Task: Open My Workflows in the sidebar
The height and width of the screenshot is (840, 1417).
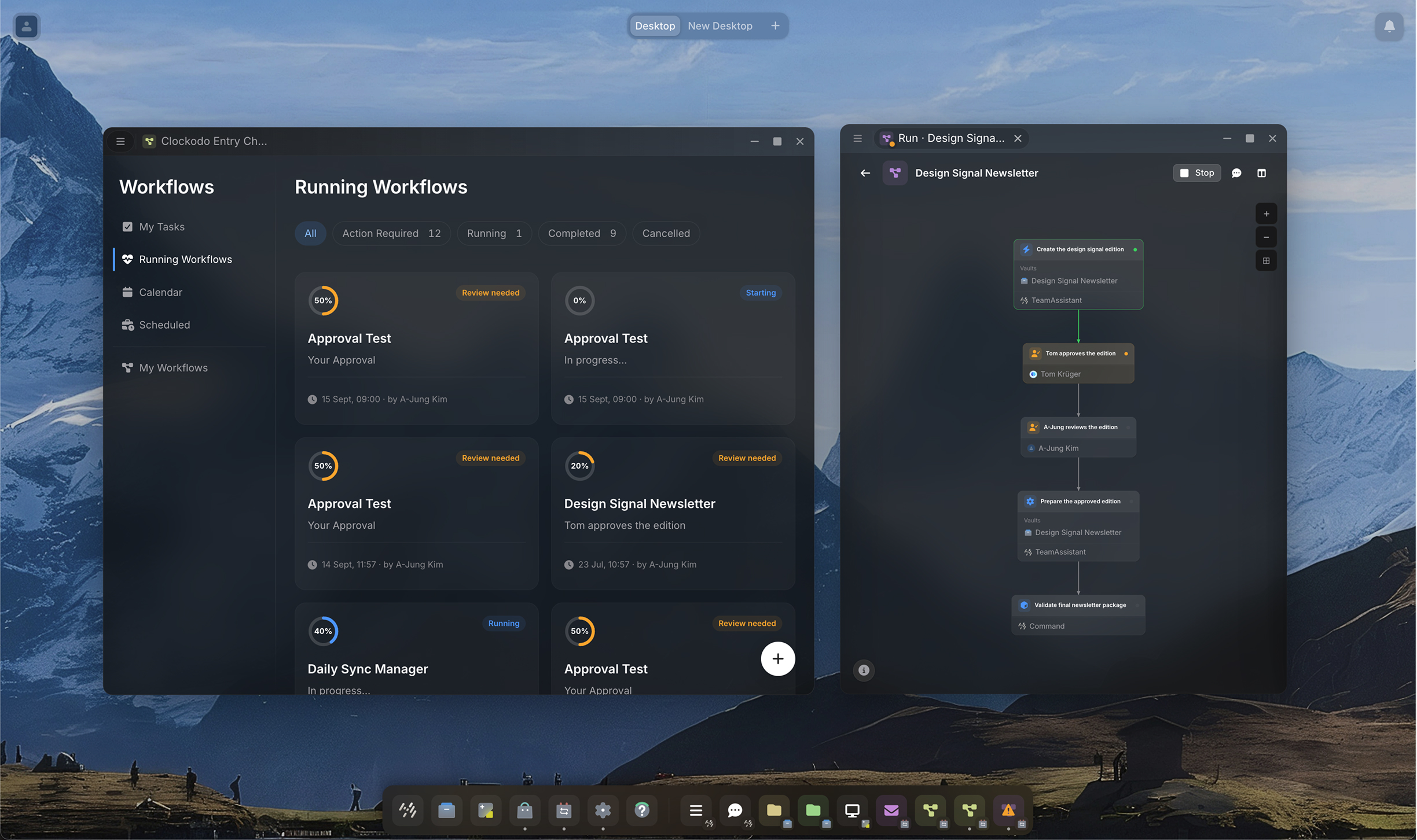Action: 165,368
